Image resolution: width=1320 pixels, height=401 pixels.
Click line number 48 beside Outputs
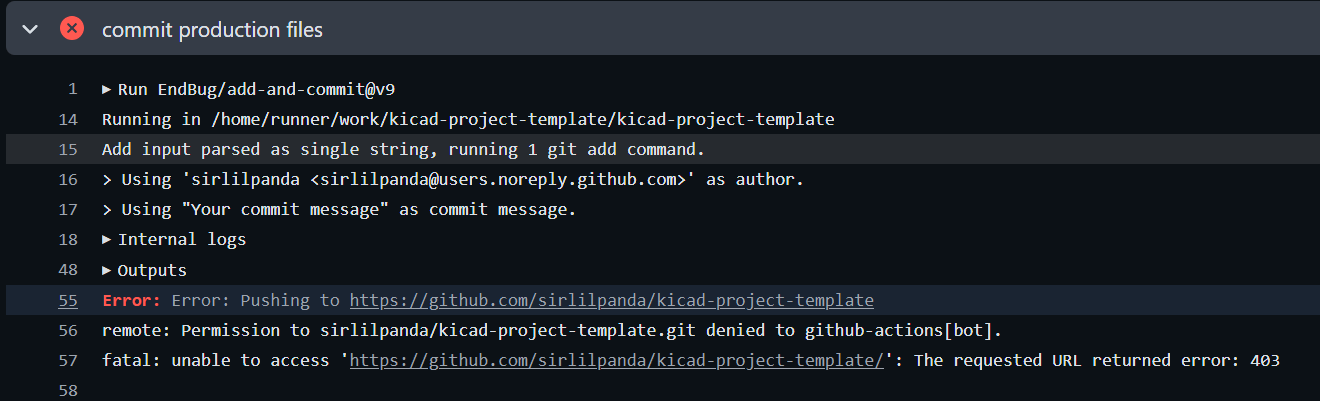(x=68, y=270)
